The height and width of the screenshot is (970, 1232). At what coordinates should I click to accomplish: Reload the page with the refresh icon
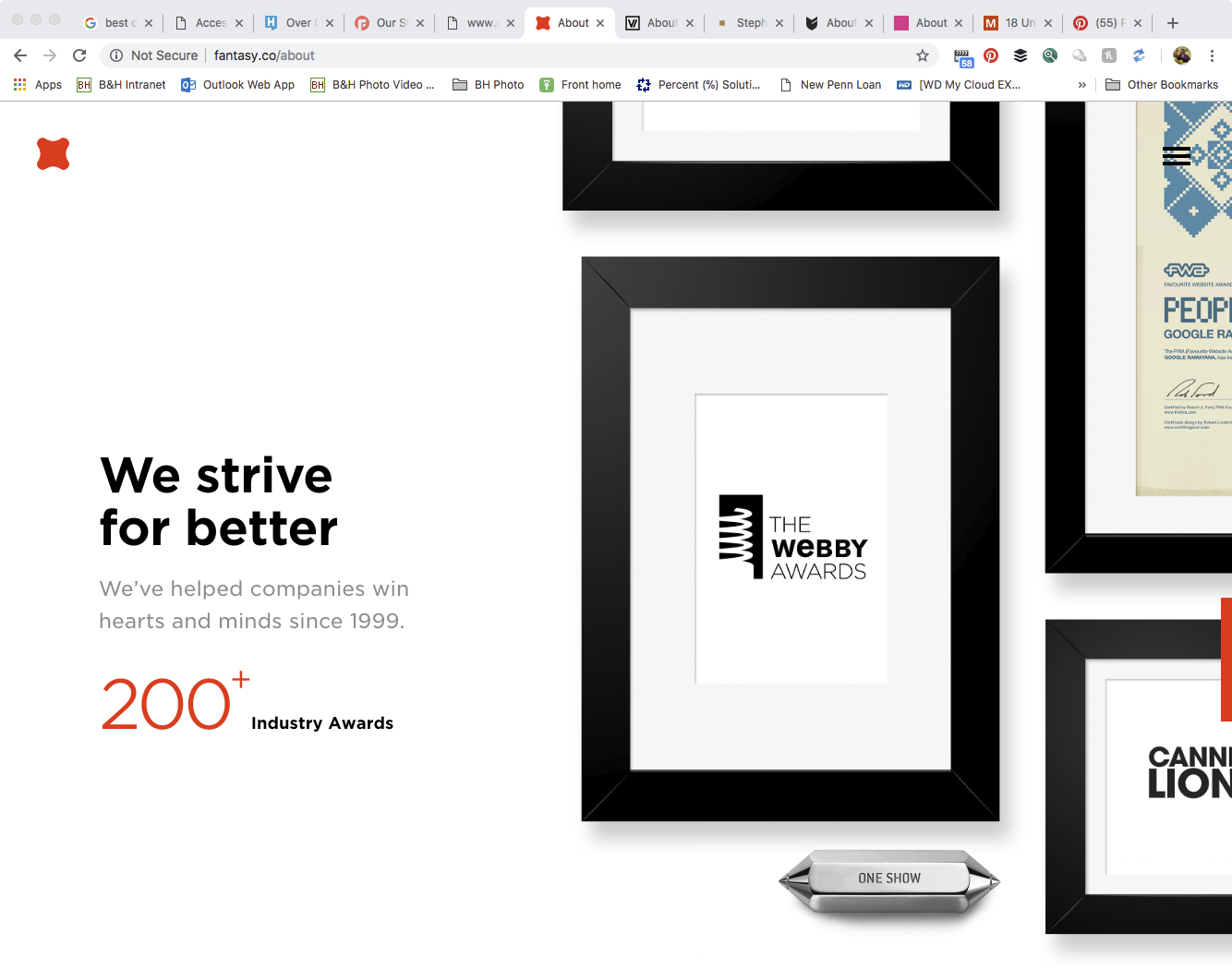[x=79, y=55]
